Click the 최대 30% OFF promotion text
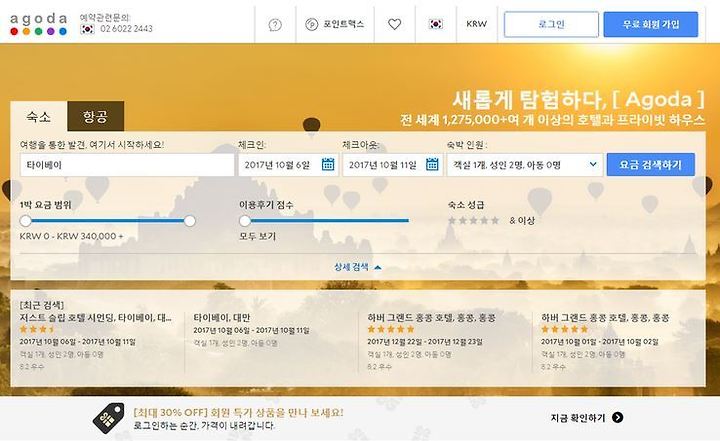The width and height of the screenshot is (720, 441). pos(238,413)
